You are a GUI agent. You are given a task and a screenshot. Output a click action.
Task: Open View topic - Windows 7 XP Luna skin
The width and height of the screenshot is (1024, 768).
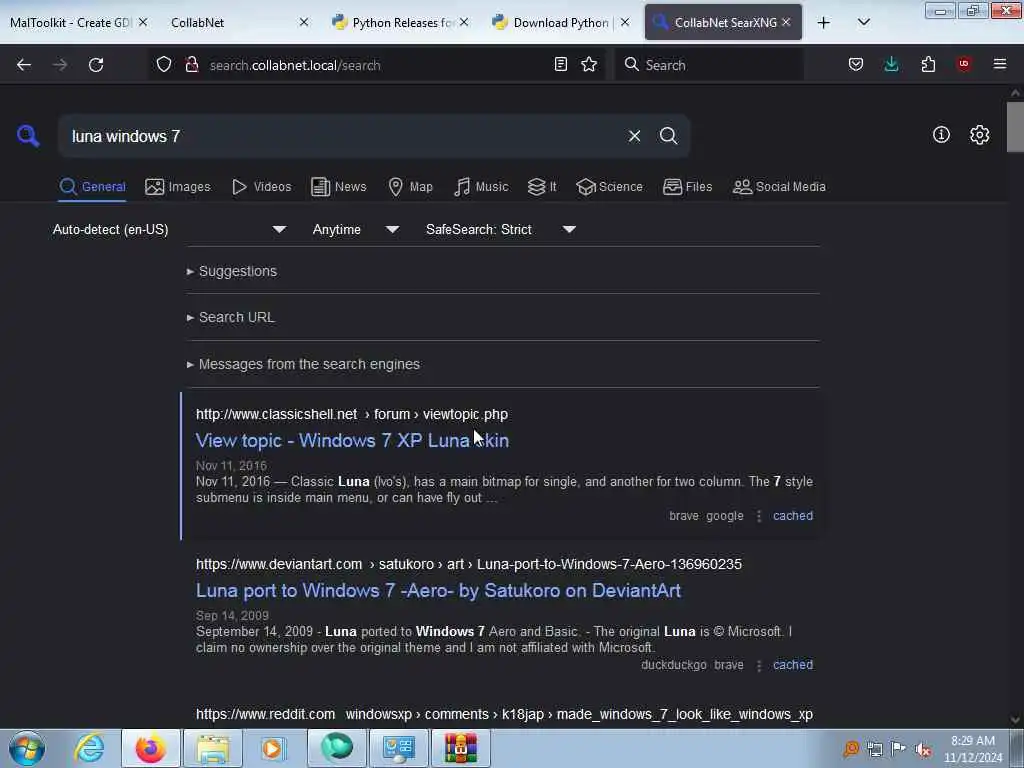point(352,441)
